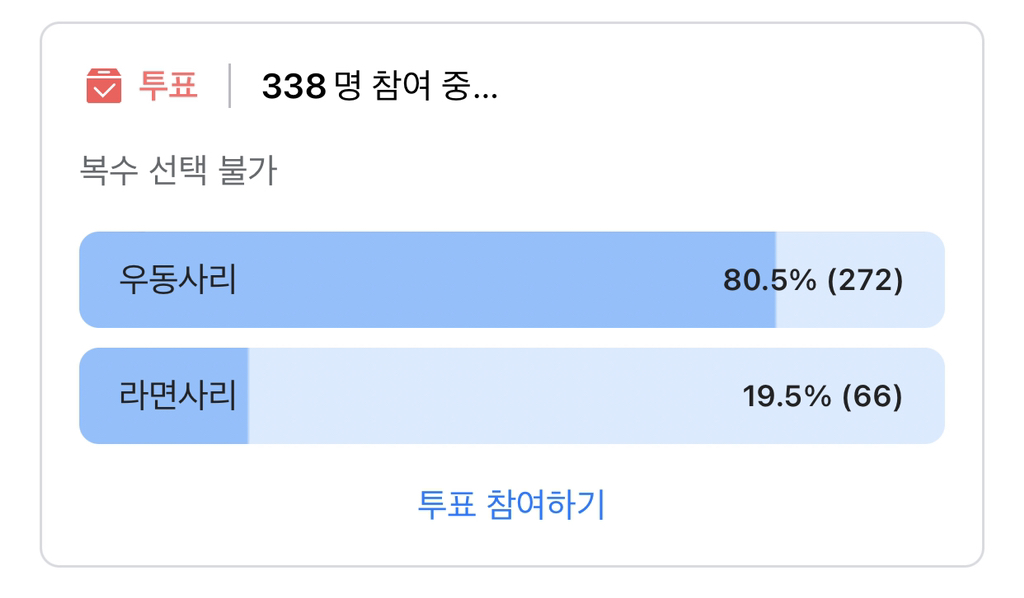Click the (66) vote count
Screen dimensions: 1024x598
(872, 396)
